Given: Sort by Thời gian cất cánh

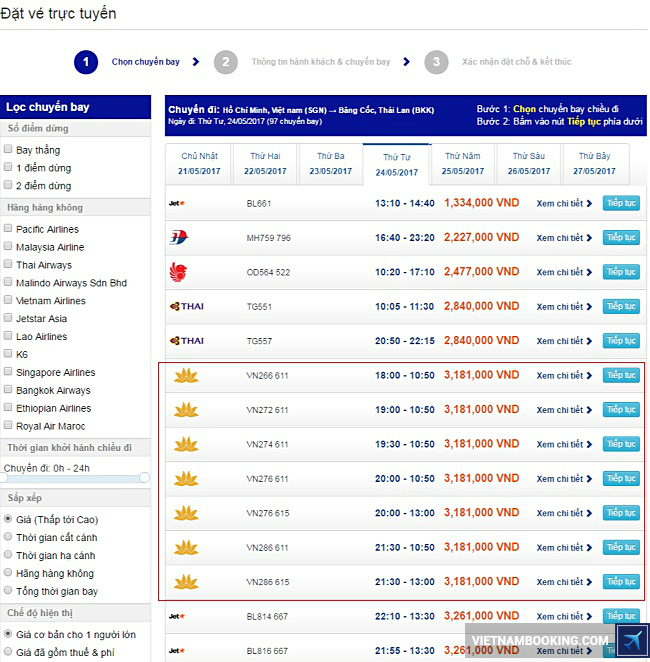Looking at the screenshot, I should [8, 537].
